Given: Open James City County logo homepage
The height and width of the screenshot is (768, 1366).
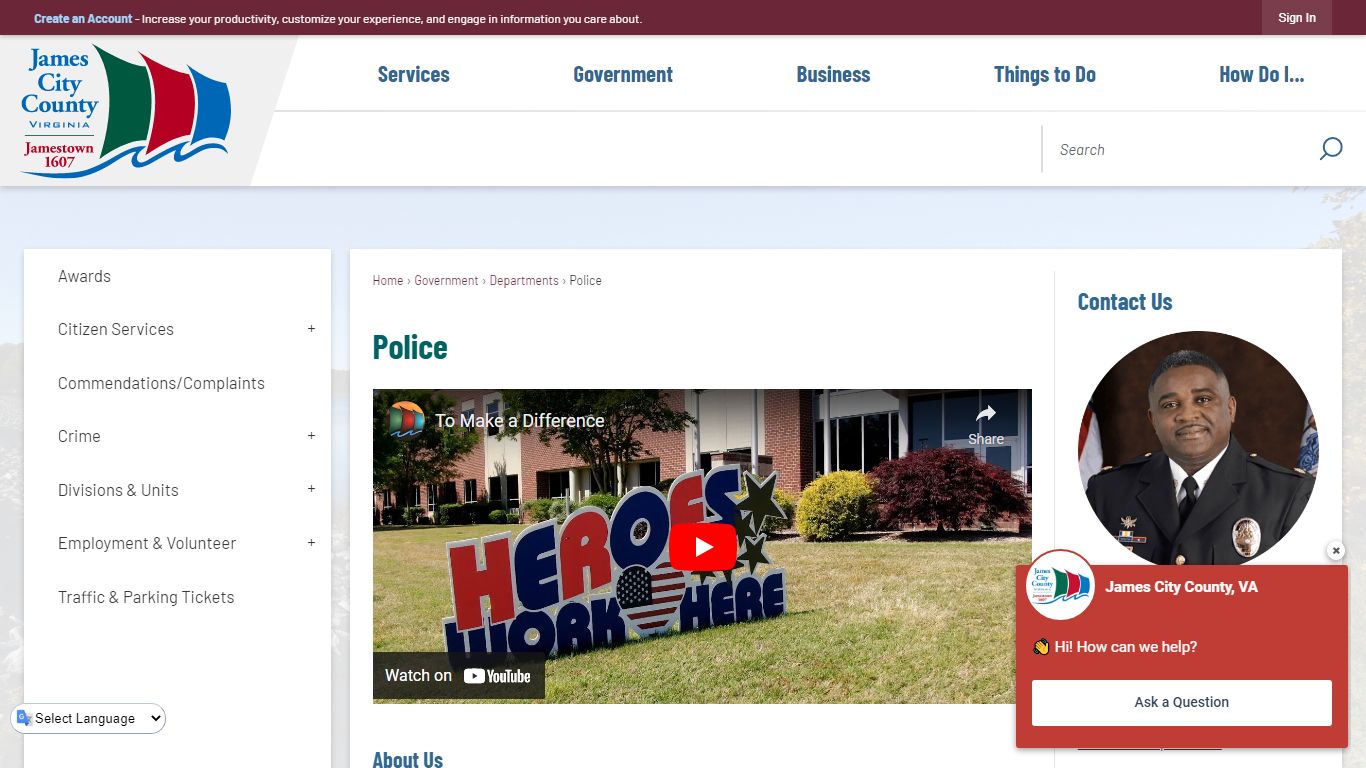Looking at the screenshot, I should click(126, 111).
